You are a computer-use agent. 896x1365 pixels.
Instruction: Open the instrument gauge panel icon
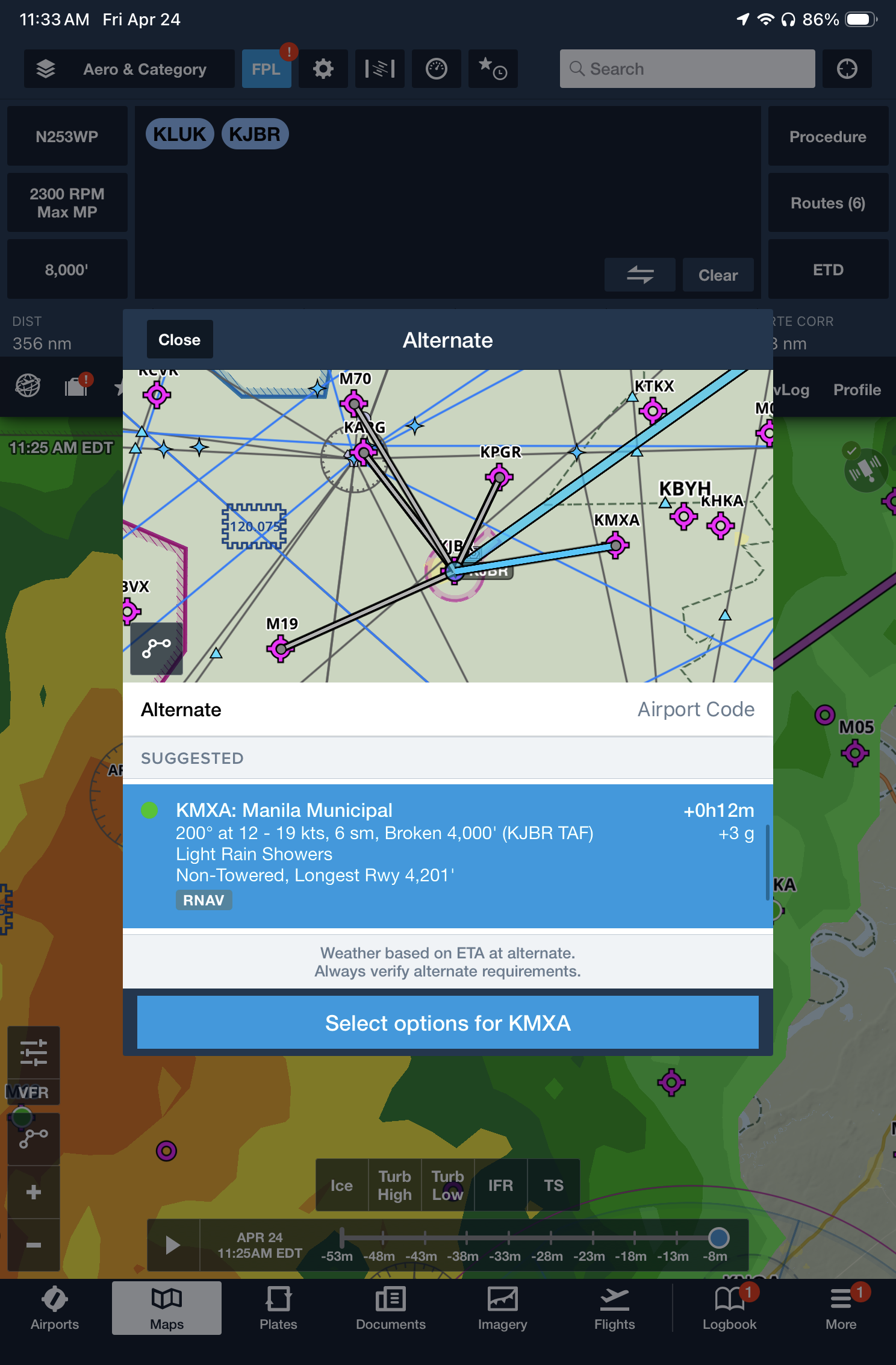436,69
